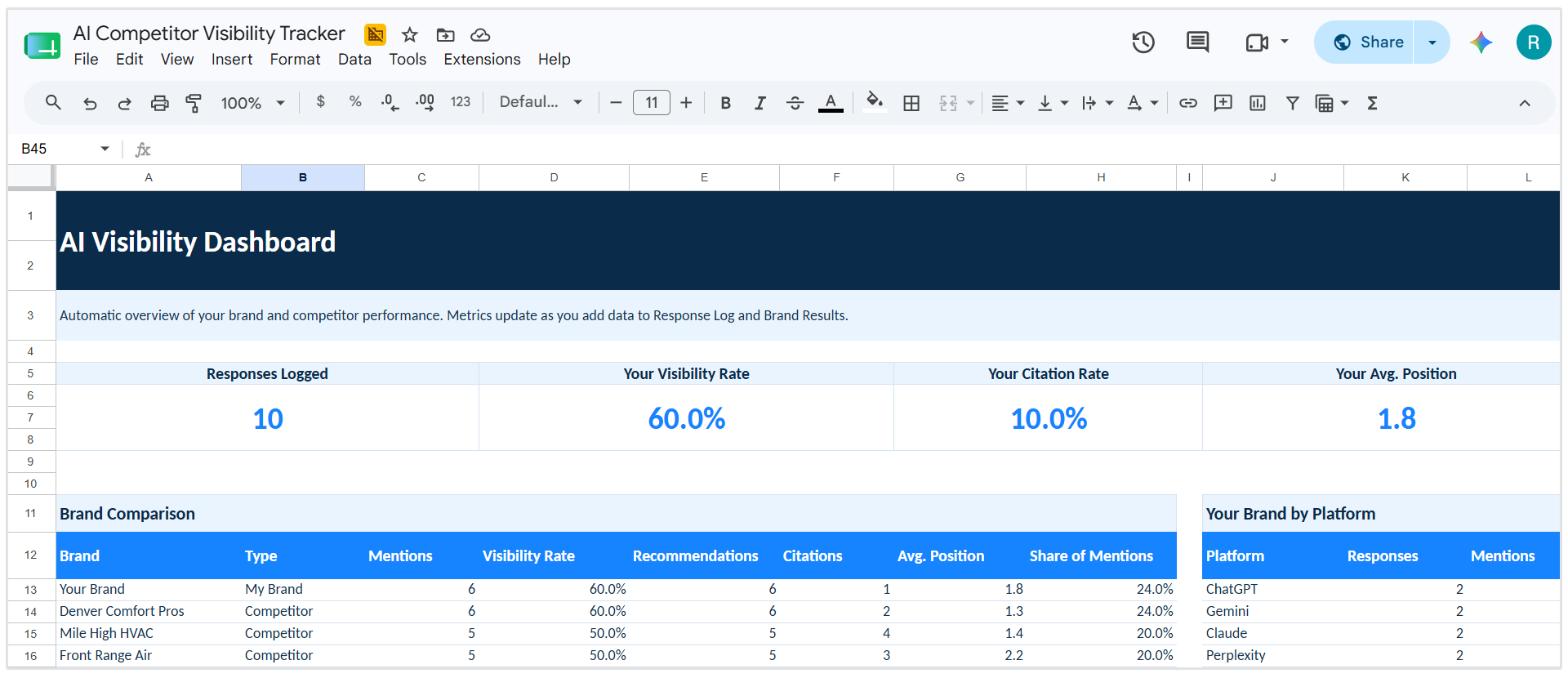
Task: Collapse the toolbar with chevron
Action: pos(1524,103)
